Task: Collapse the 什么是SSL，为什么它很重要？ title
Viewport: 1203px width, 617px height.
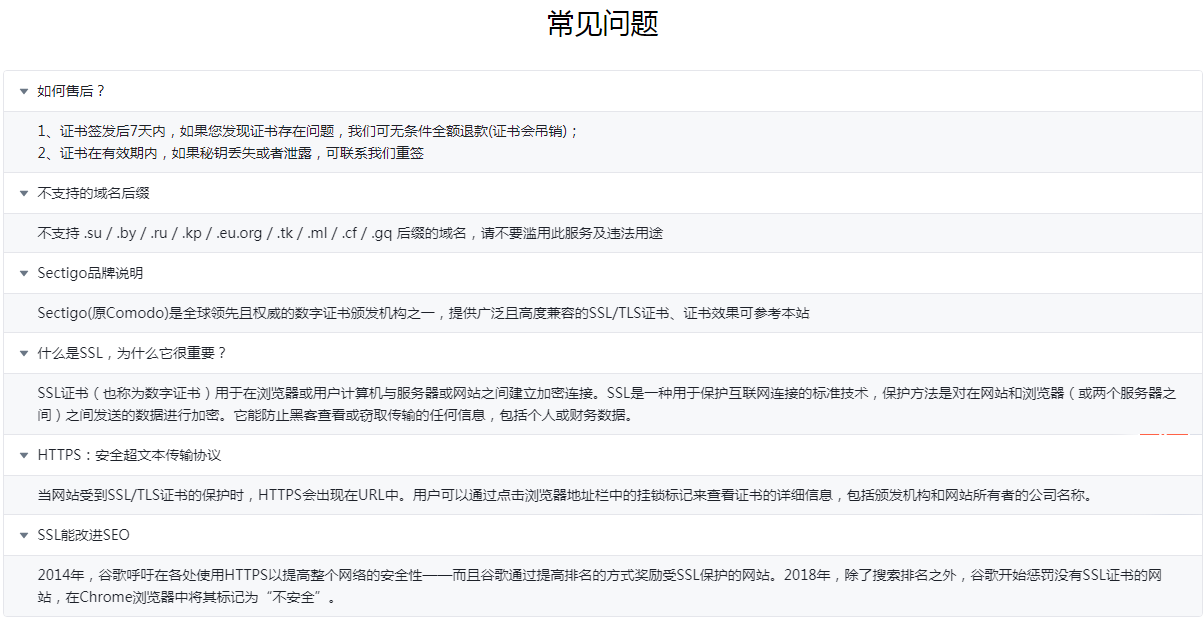Action: (x=132, y=353)
